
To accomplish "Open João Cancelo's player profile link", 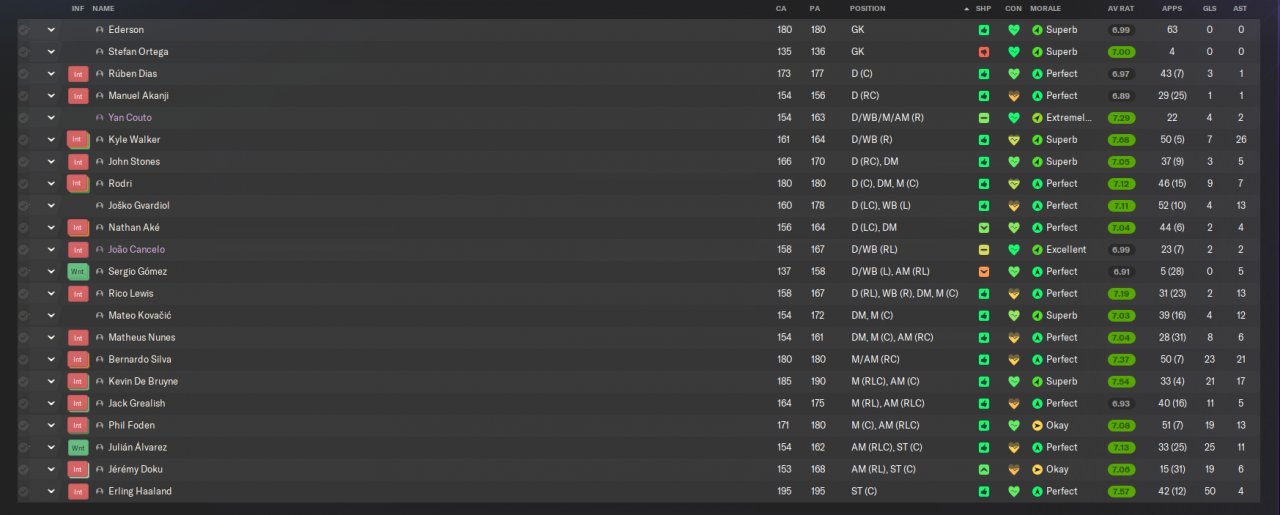I will click(136, 250).
